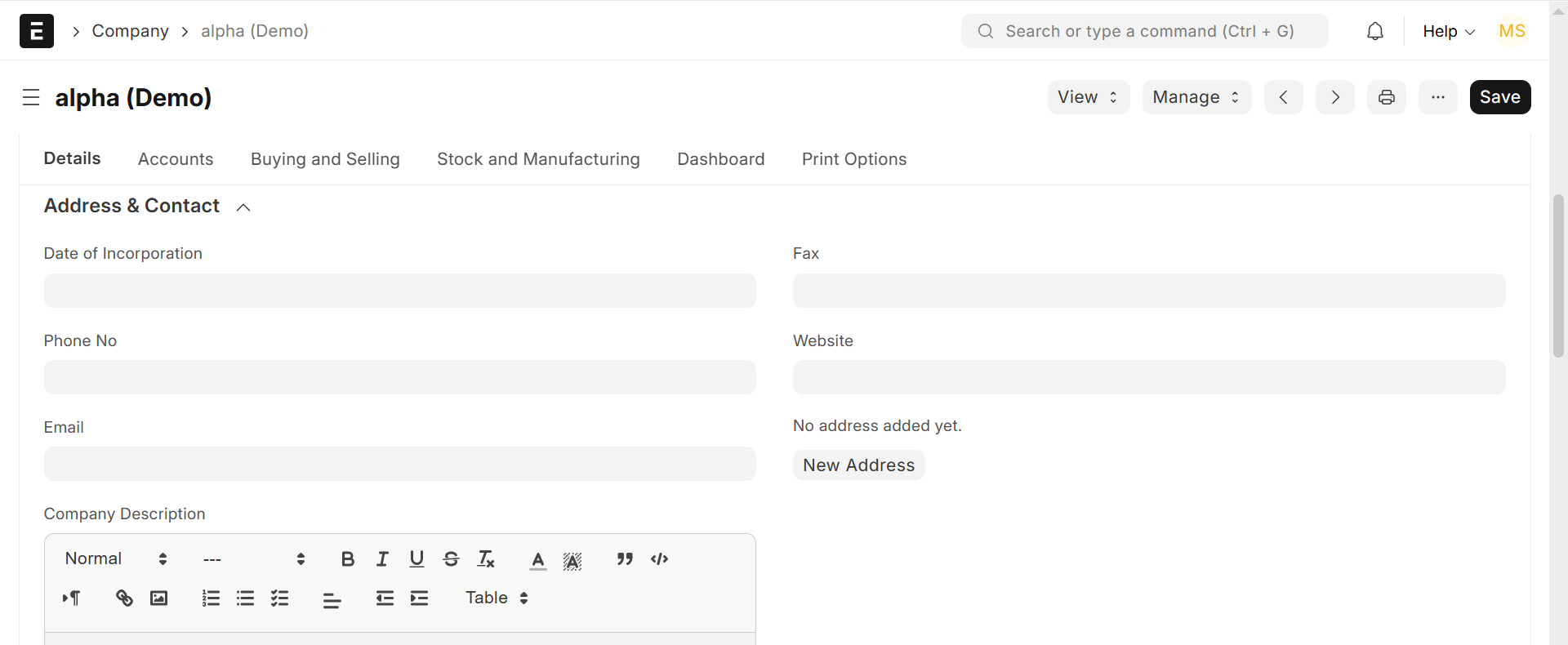Switch to the Accounts tab
This screenshot has width=1568, height=645.
coord(176,159)
